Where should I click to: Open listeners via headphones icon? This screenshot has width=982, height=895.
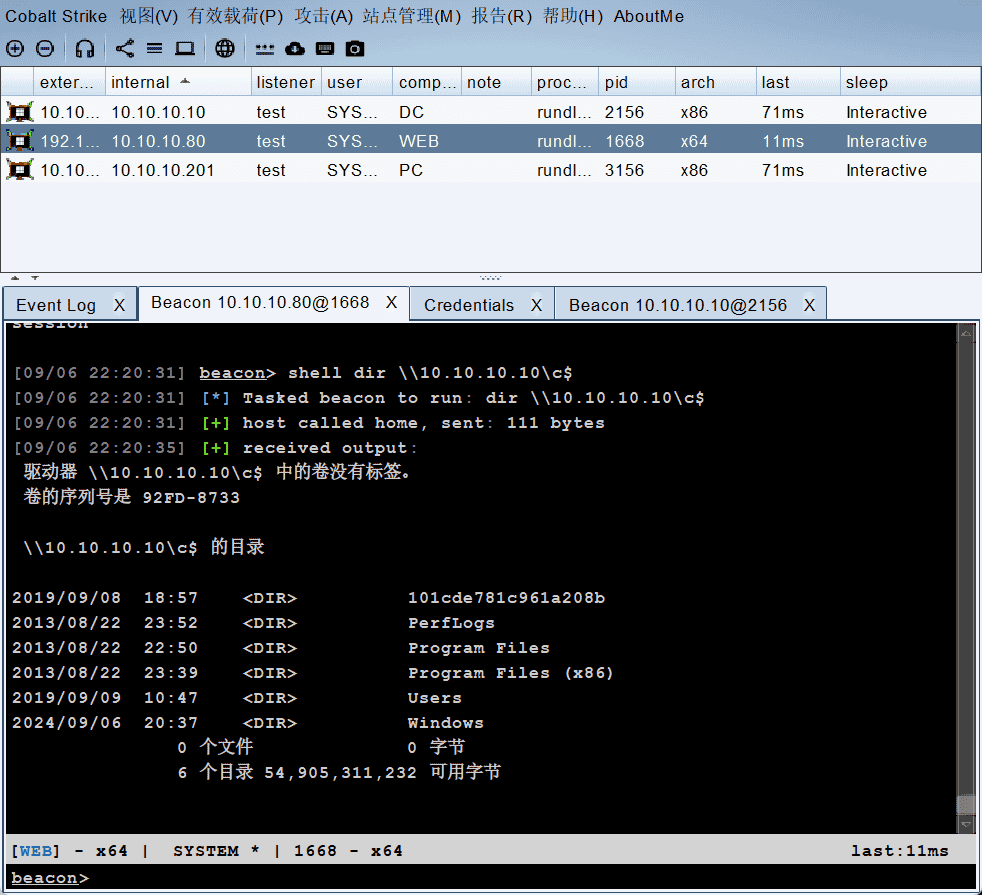coord(85,48)
